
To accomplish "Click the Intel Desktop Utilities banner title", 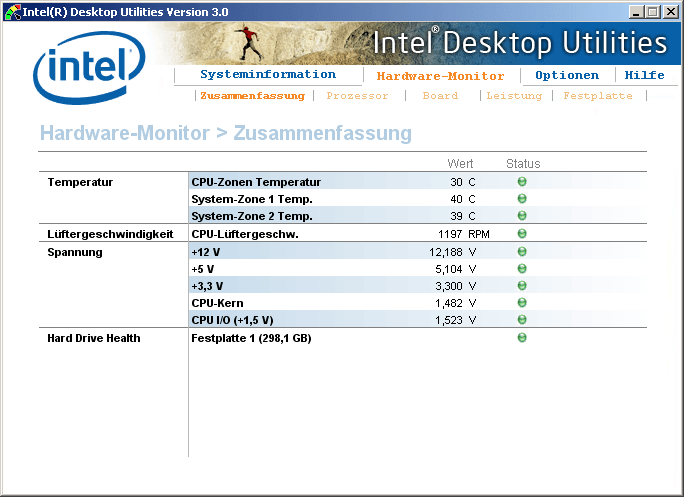I will tap(520, 43).
